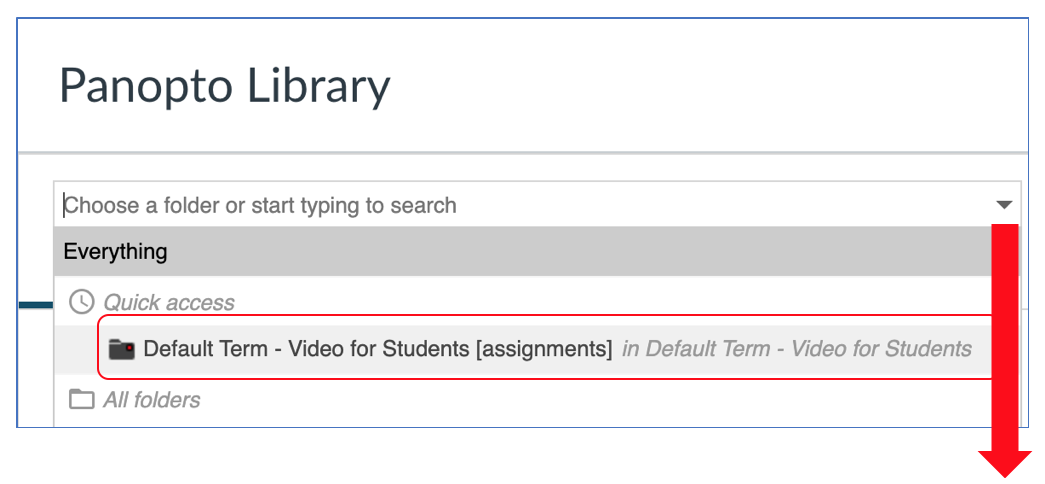The height and width of the screenshot is (484, 1045).
Task: Click the red arrow shaft beside the list
Action: pyautogui.click(x=1005, y=337)
